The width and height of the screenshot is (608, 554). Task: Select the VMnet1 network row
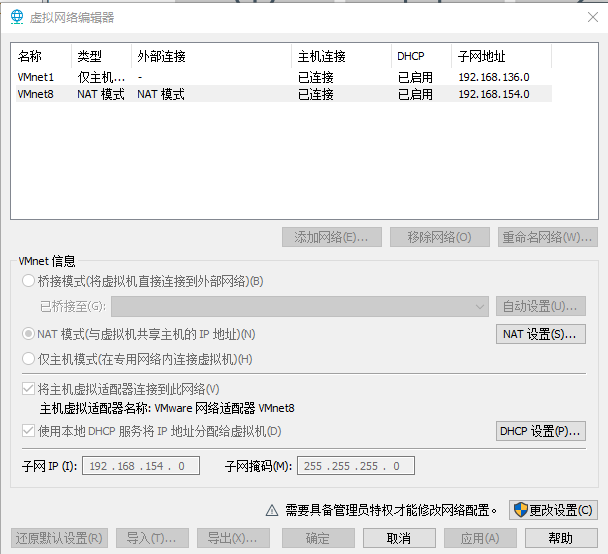(284, 77)
